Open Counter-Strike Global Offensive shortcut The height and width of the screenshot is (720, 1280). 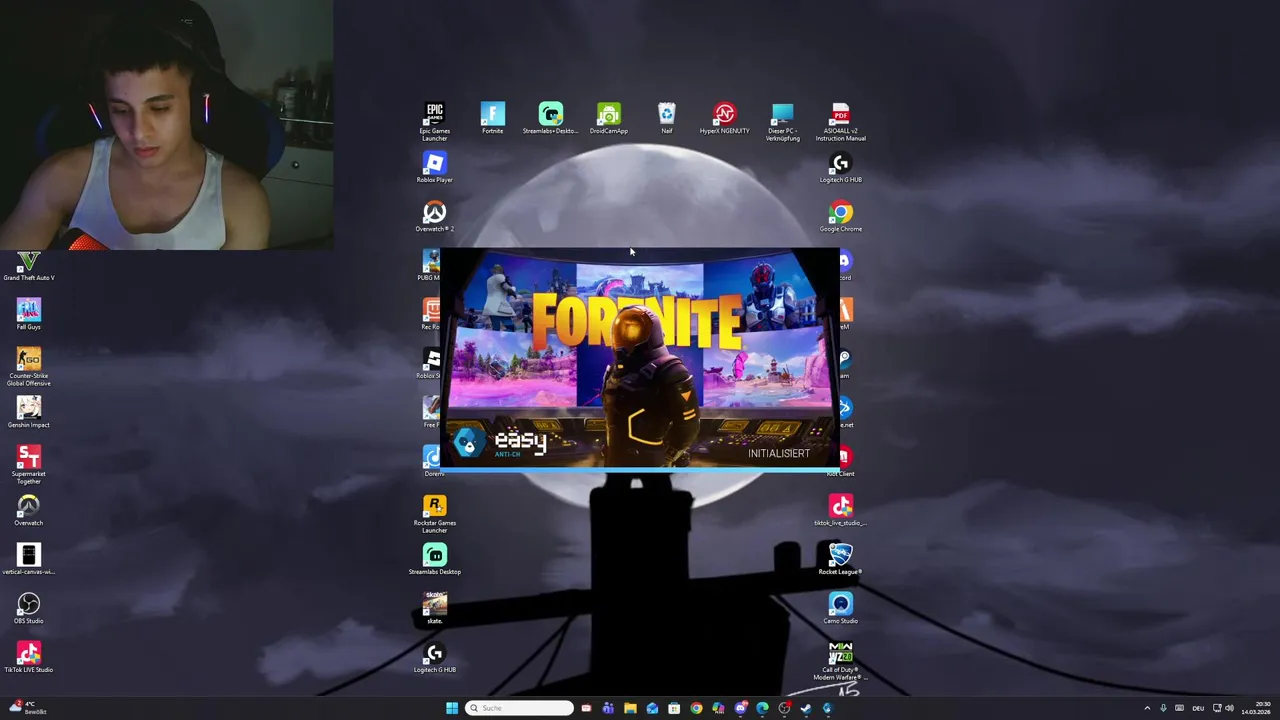(28, 366)
